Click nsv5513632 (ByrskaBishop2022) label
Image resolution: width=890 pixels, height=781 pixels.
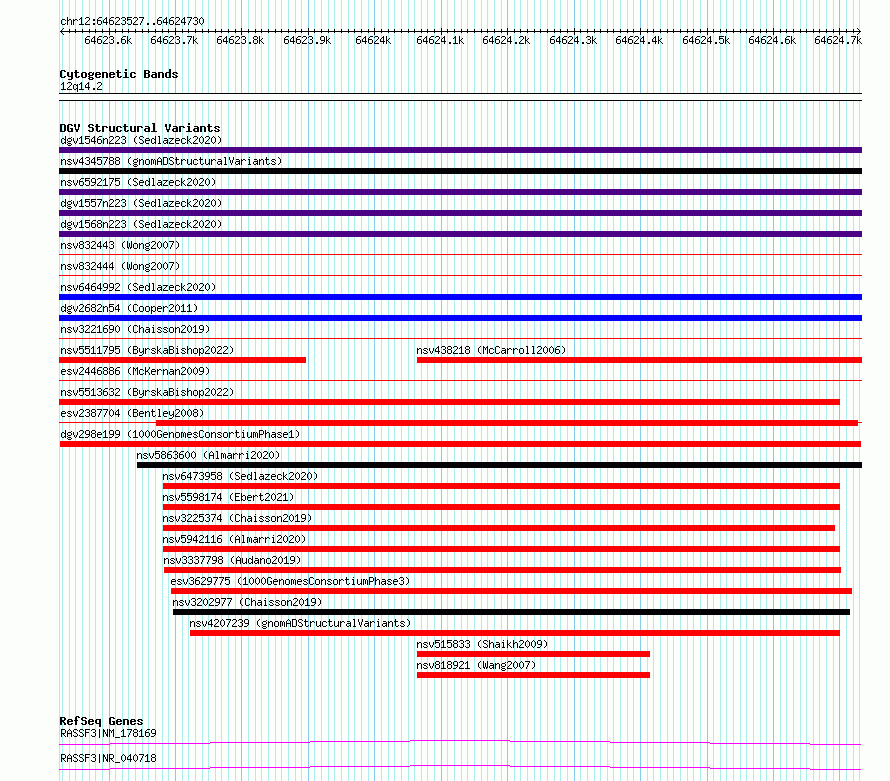coord(147,392)
